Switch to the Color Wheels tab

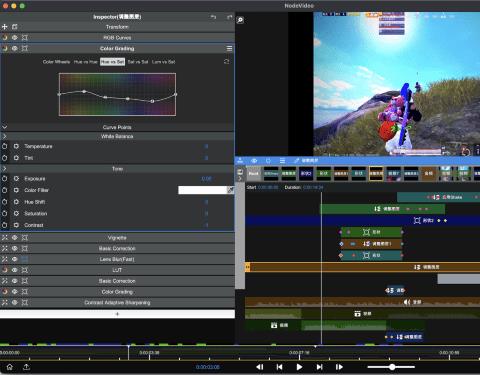click(56, 62)
